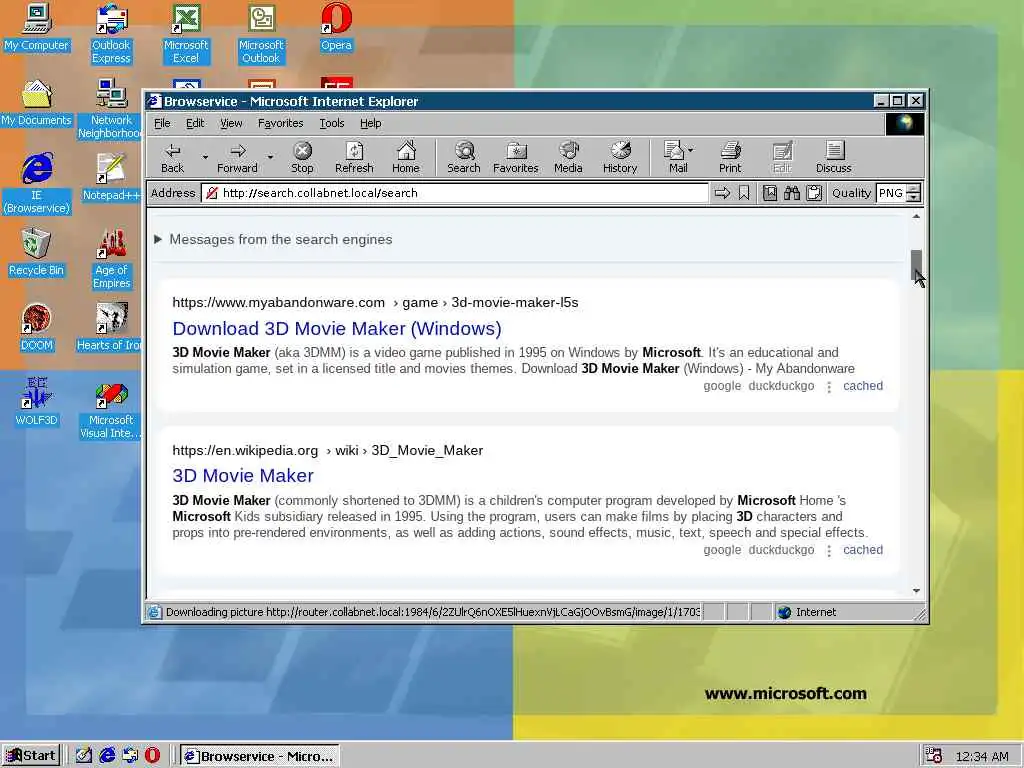This screenshot has width=1024, height=768.
Task: Click google link under myabandonware result
Action: 722,386
